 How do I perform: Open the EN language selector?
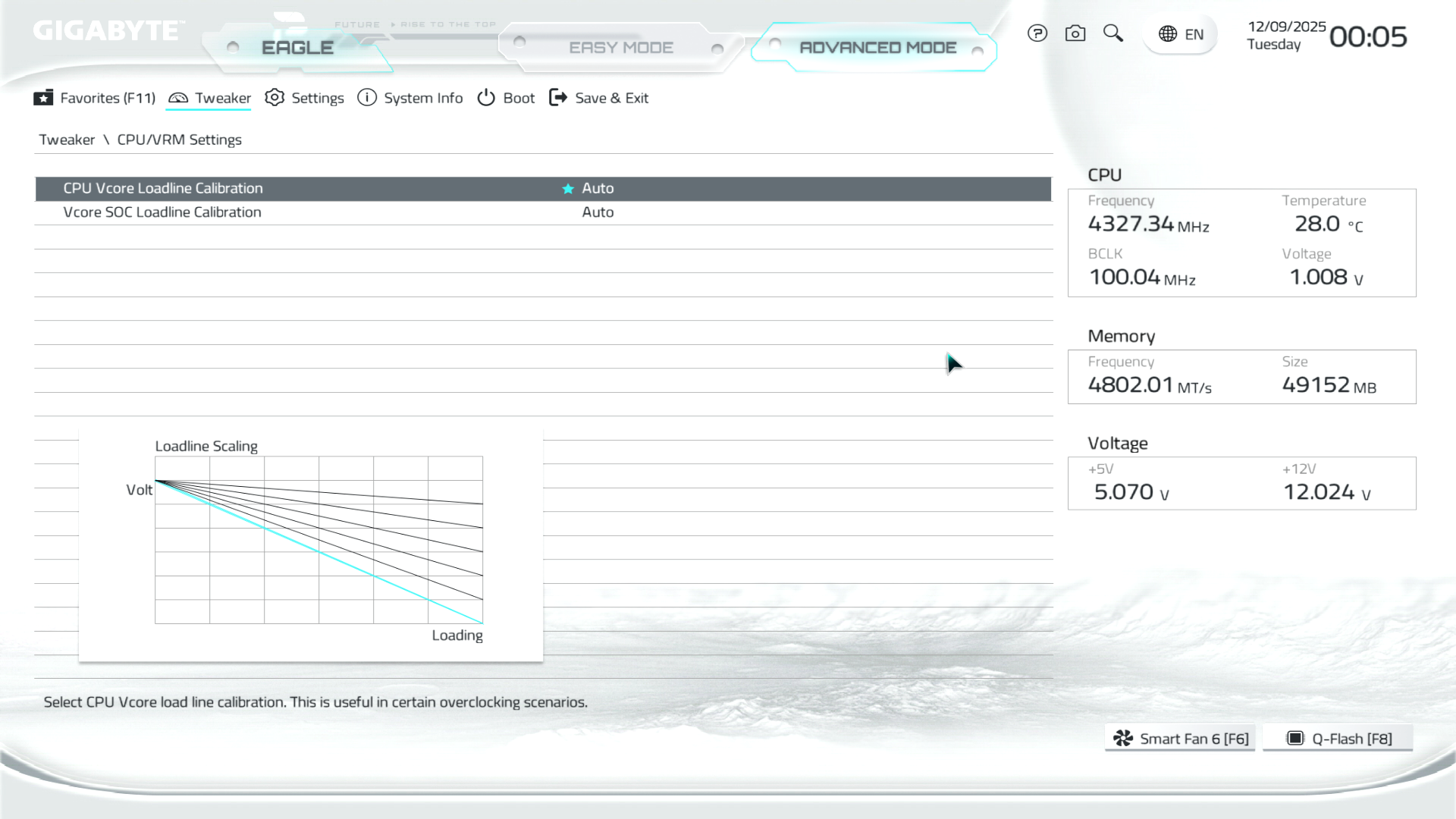(x=1194, y=34)
